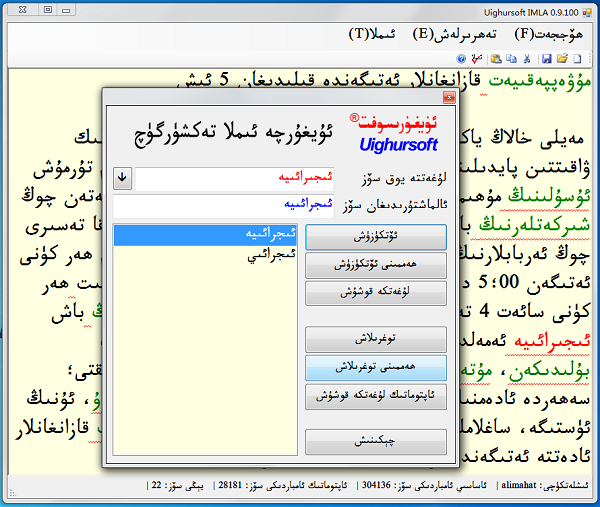Select the second suggestion ئىجرائىي in list
The width and height of the screenshot is (600, 507).
pos(205,256)
